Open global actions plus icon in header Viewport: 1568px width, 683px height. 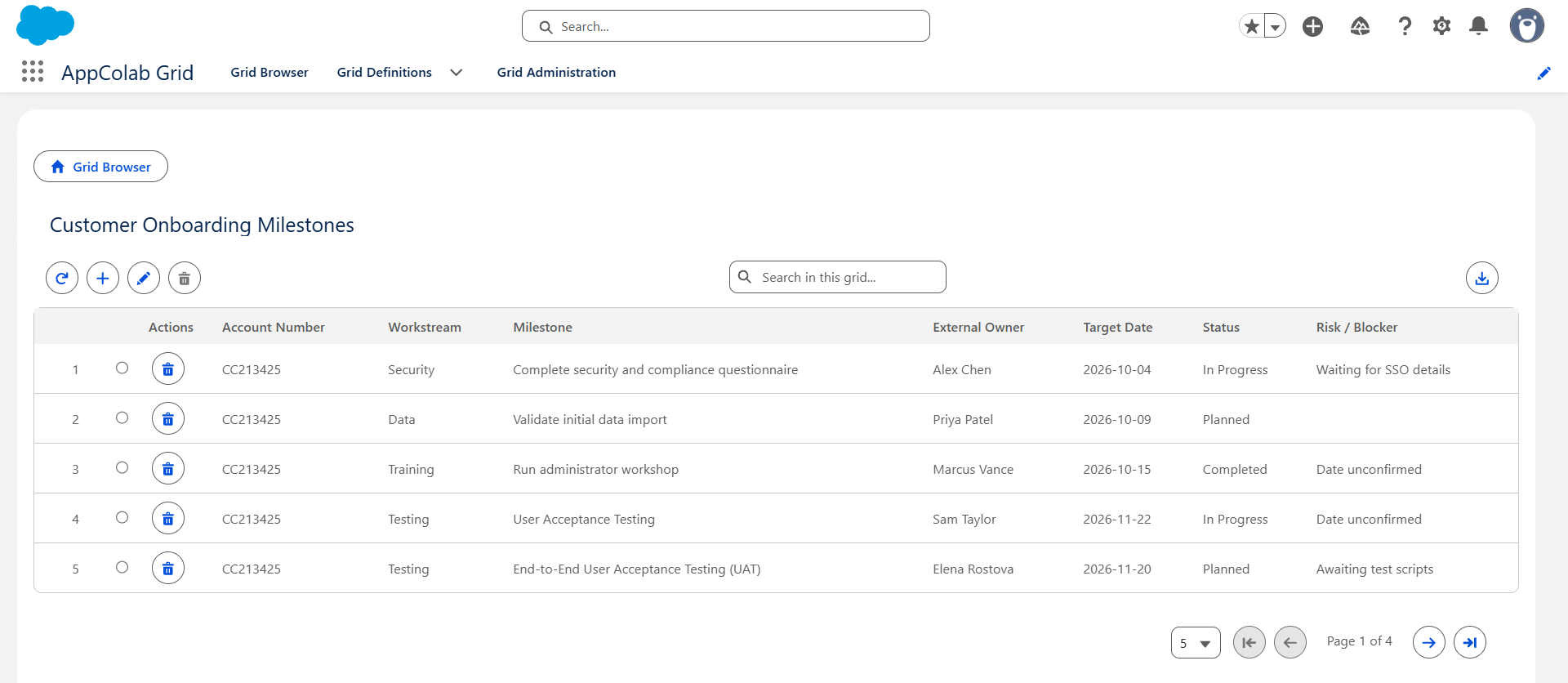tap(1313, 26)
